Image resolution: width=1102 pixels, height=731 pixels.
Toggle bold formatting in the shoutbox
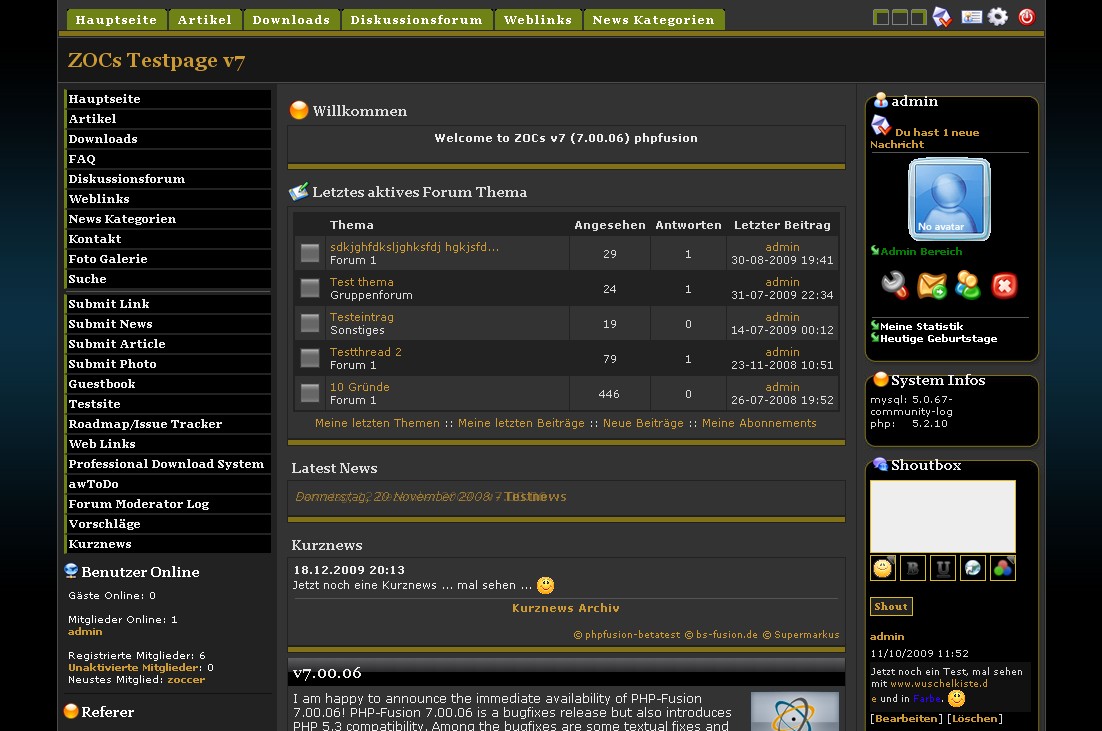pyautogui.click(x=912, y=568)
